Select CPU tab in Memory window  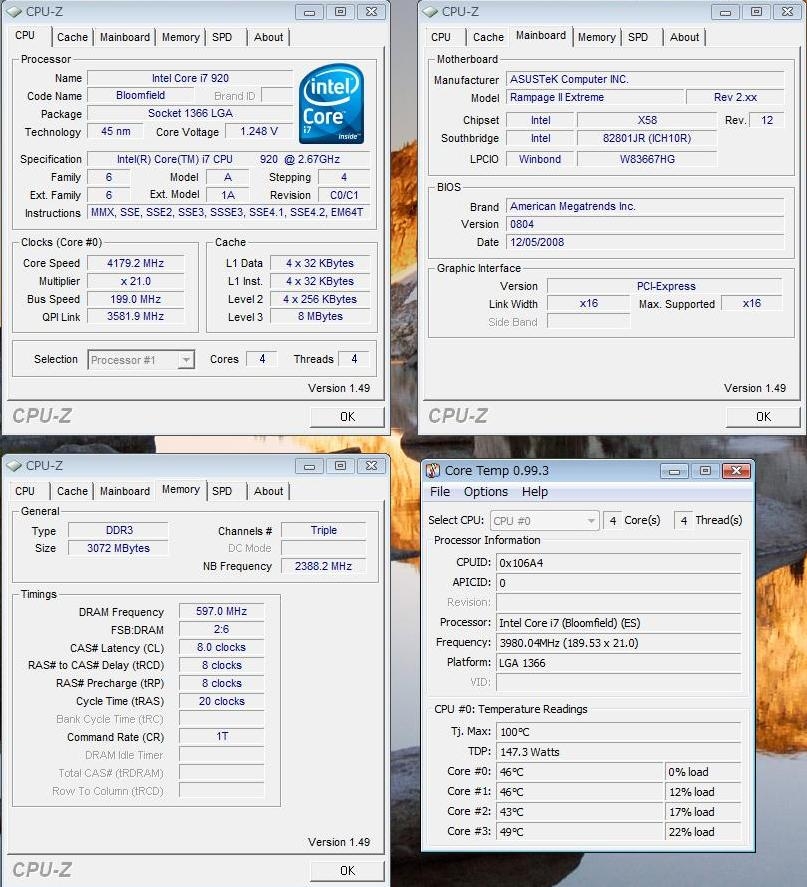25,492
